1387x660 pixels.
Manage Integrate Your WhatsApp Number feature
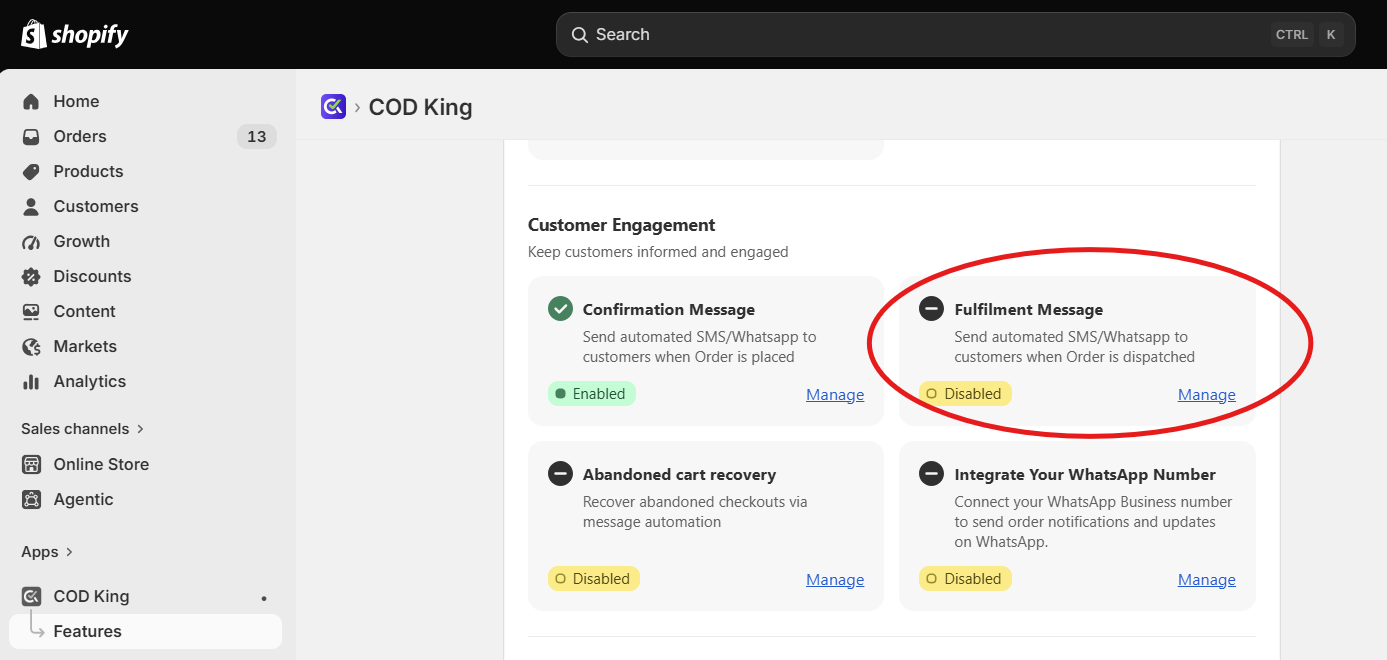tap(1207, 580)
